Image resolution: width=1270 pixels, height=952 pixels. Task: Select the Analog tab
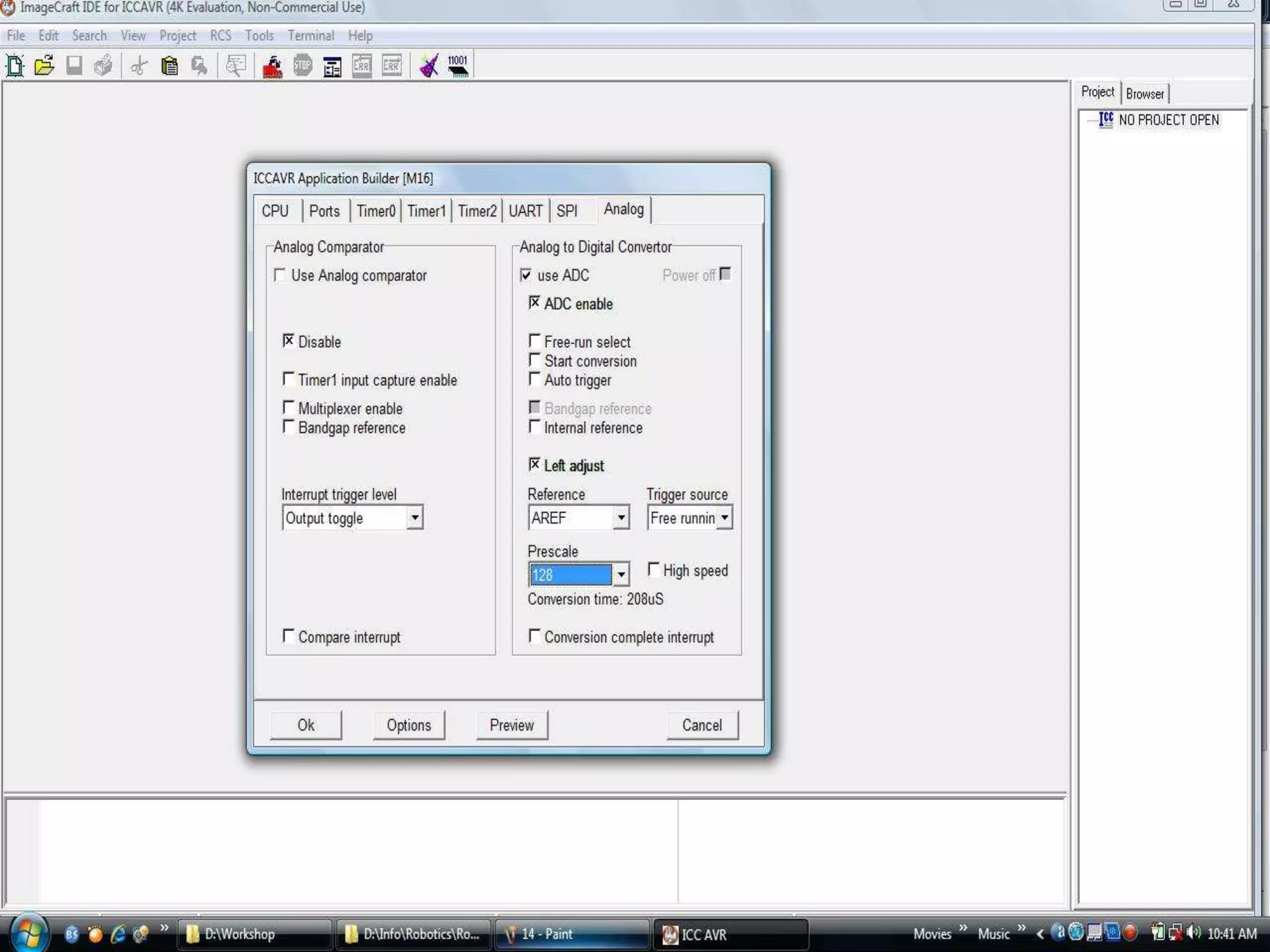[x=624, y=209]
